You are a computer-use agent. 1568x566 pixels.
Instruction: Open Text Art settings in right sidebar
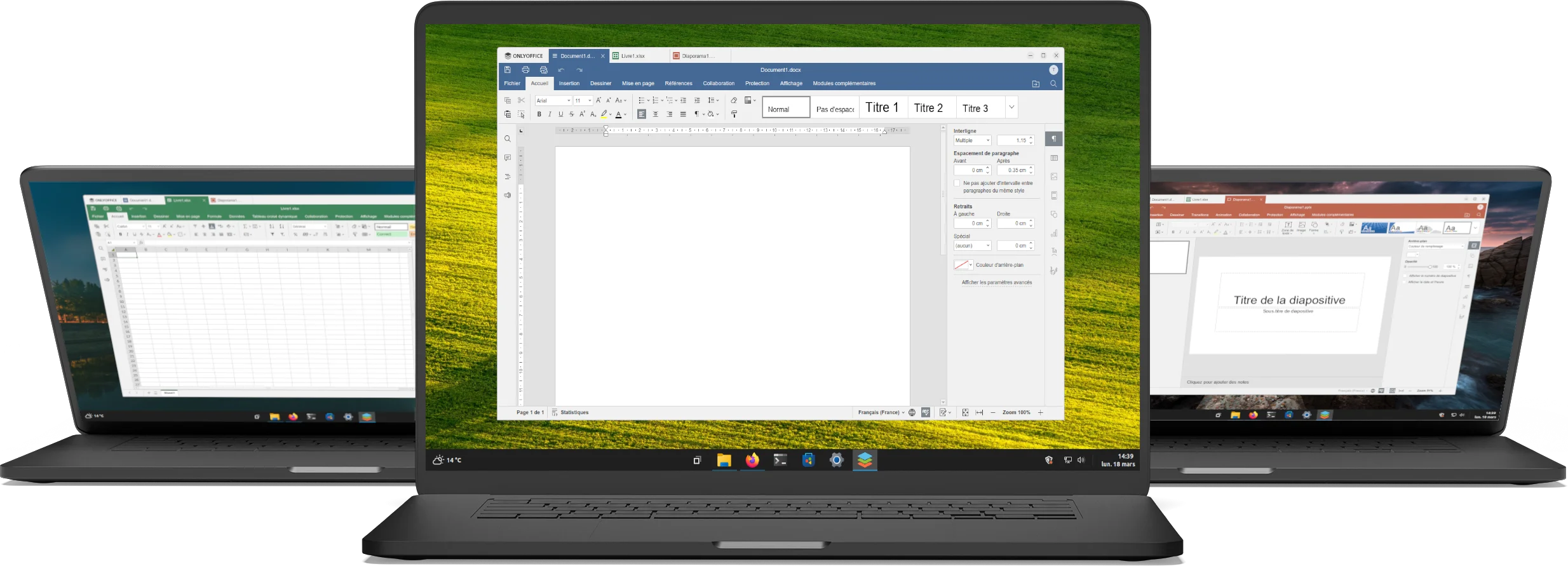pyautogui.click(x=1054, y=252)
